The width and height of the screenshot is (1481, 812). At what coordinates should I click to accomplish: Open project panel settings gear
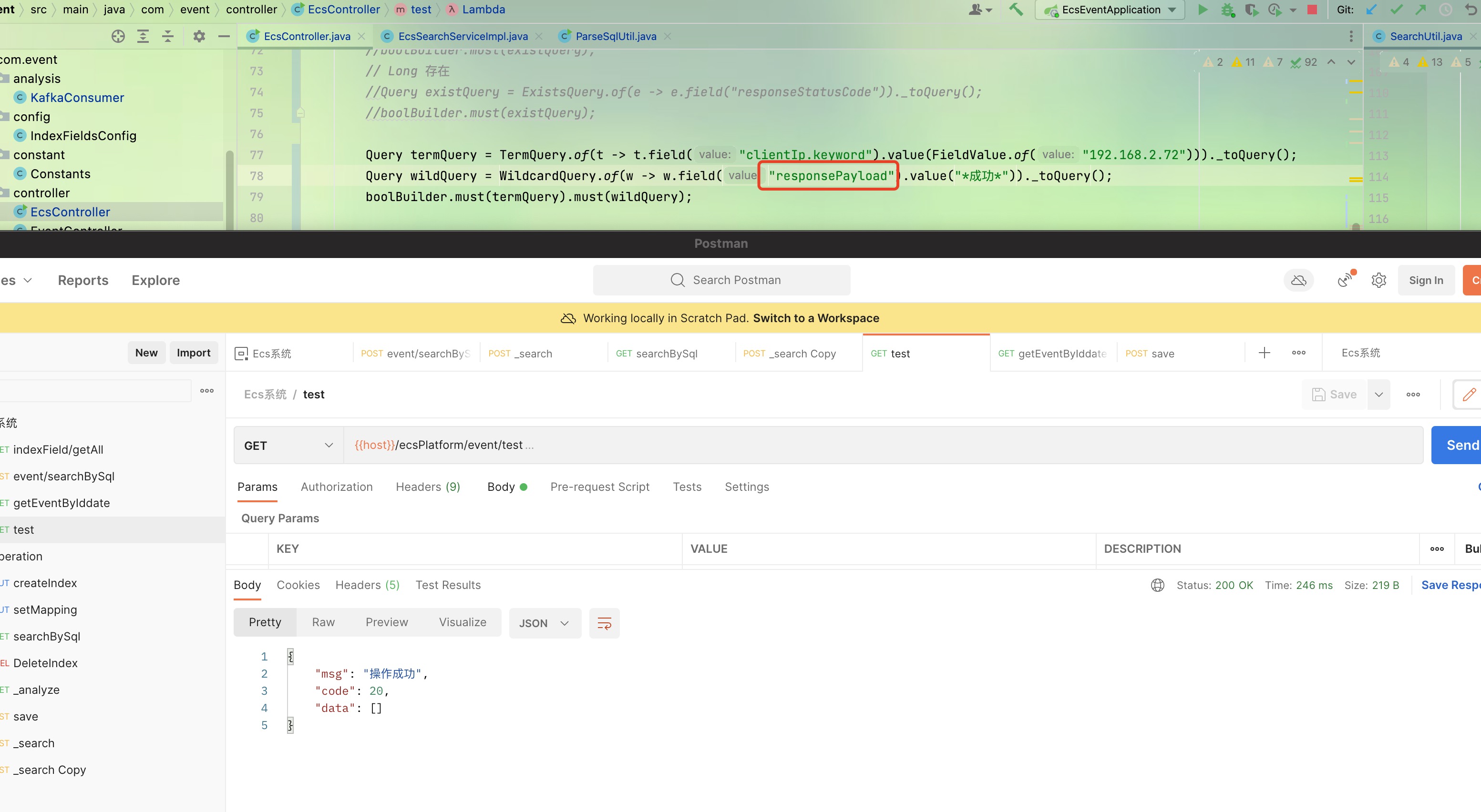click(199, 36)
